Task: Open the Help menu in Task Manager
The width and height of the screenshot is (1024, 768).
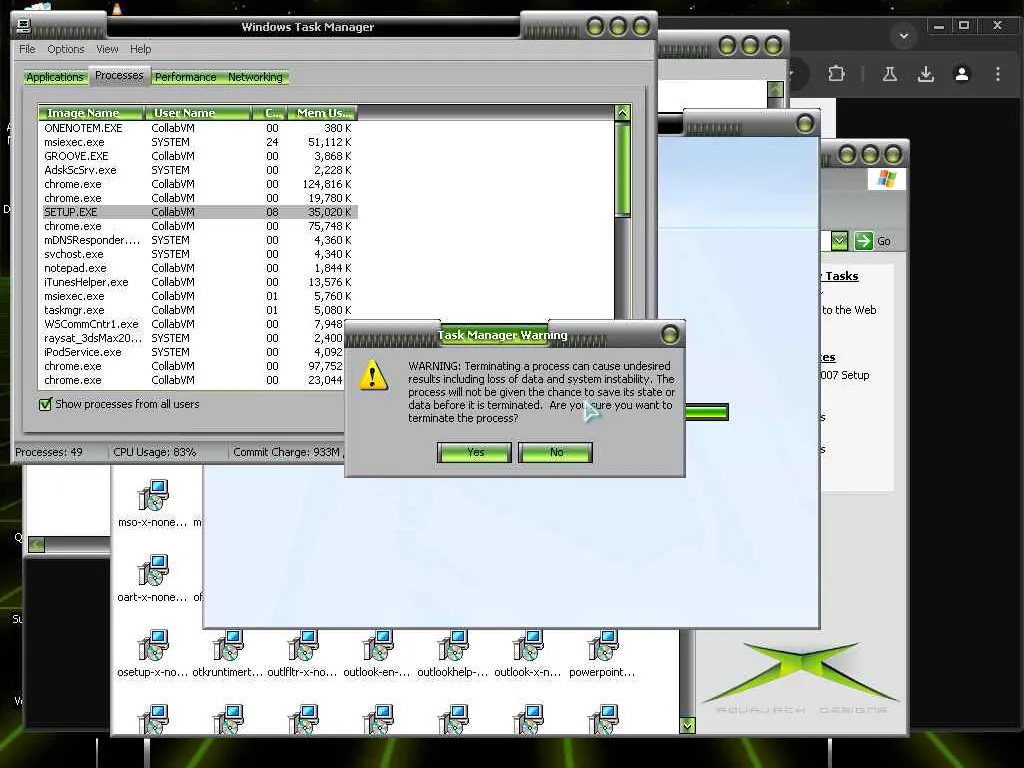Action: coord(140,49)
